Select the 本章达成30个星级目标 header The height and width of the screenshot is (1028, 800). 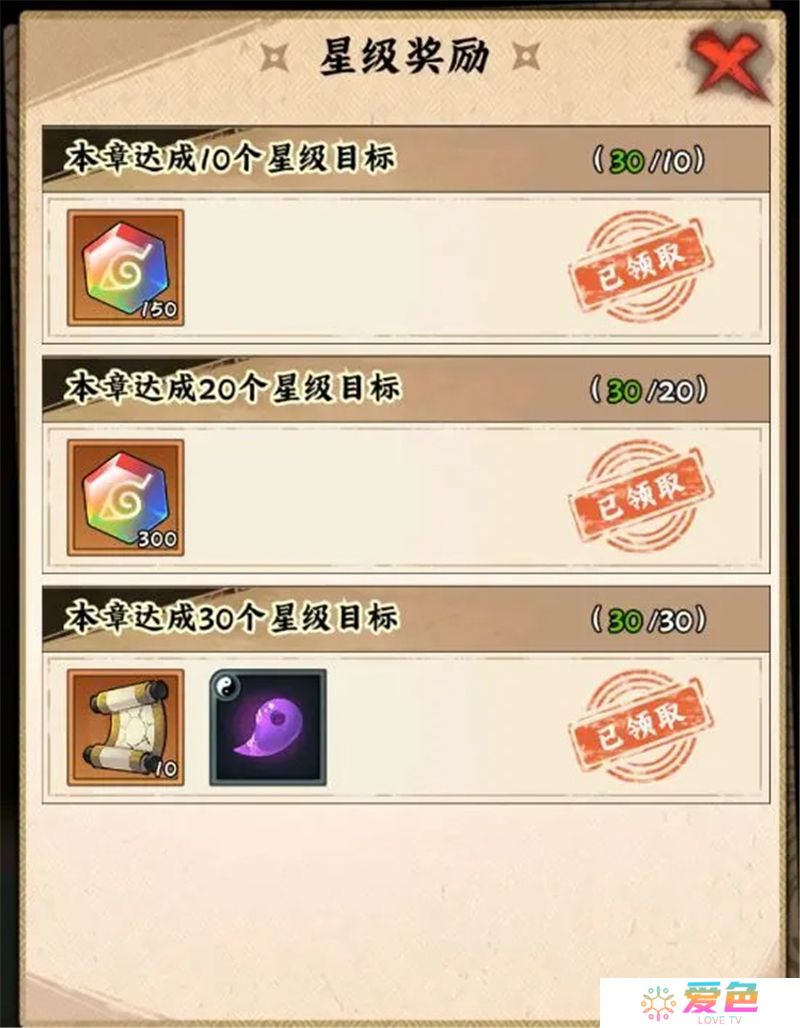[x=231, y=617]
